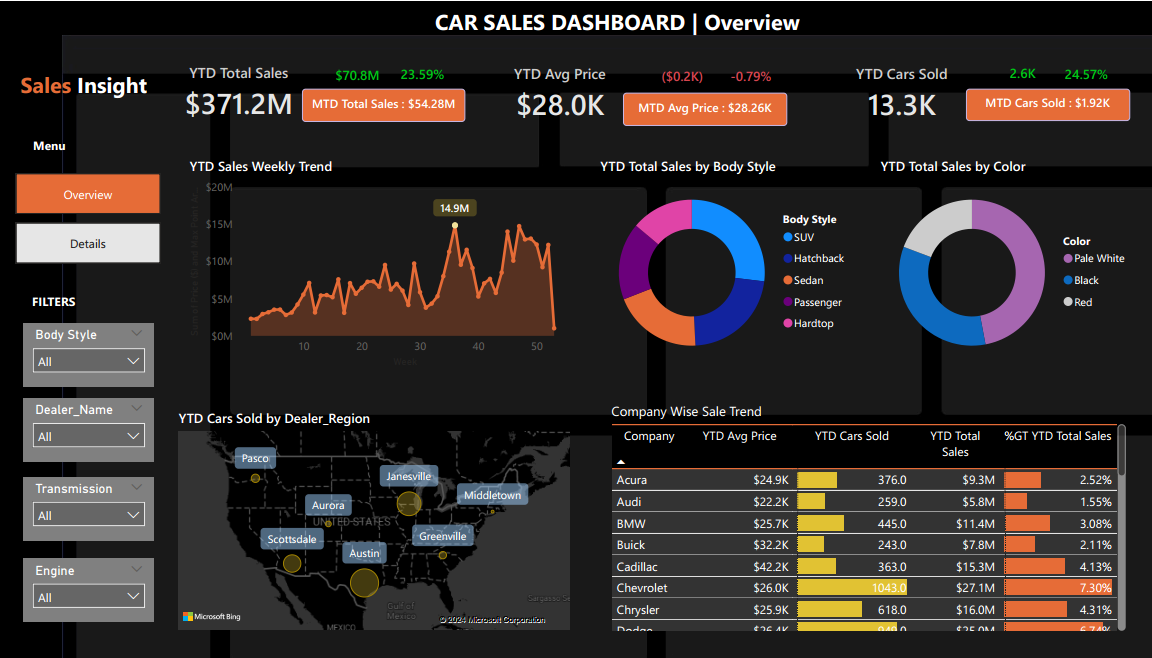The image size is (1152, 658).
Task: Click the Pasco map label
Action: pyautogui.click(x=255, y=458)
